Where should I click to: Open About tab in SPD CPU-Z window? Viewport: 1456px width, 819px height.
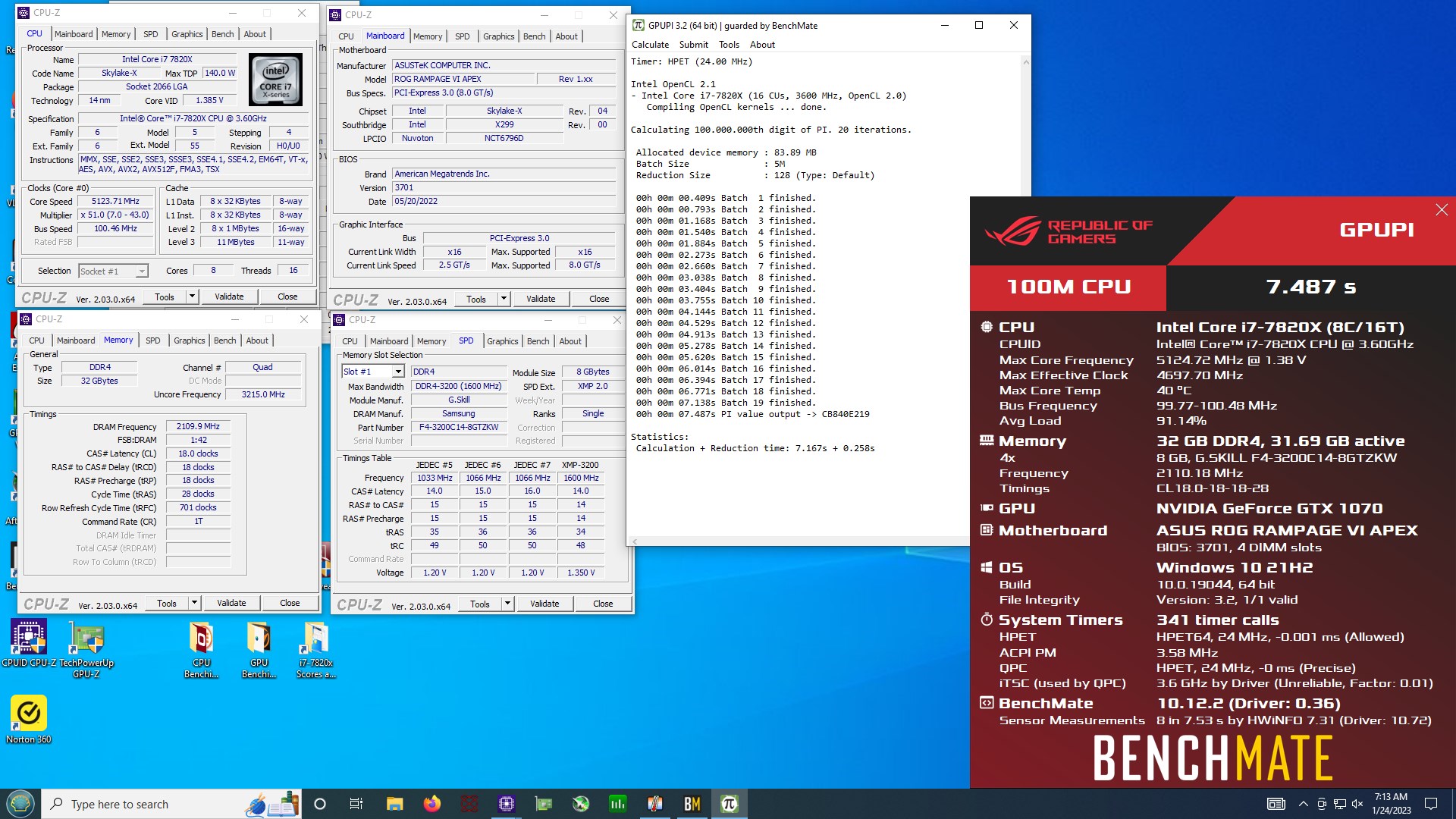pos(570,341)
